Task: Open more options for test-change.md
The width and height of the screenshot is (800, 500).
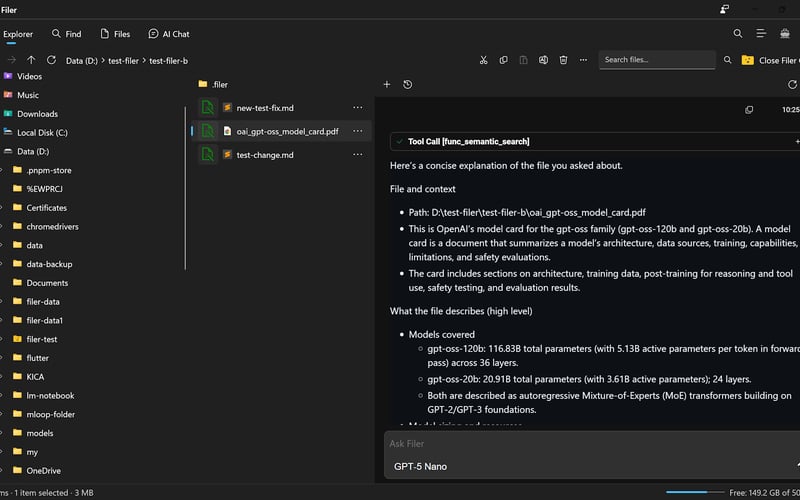Action: pyautogui.click(x=358, y=155)
